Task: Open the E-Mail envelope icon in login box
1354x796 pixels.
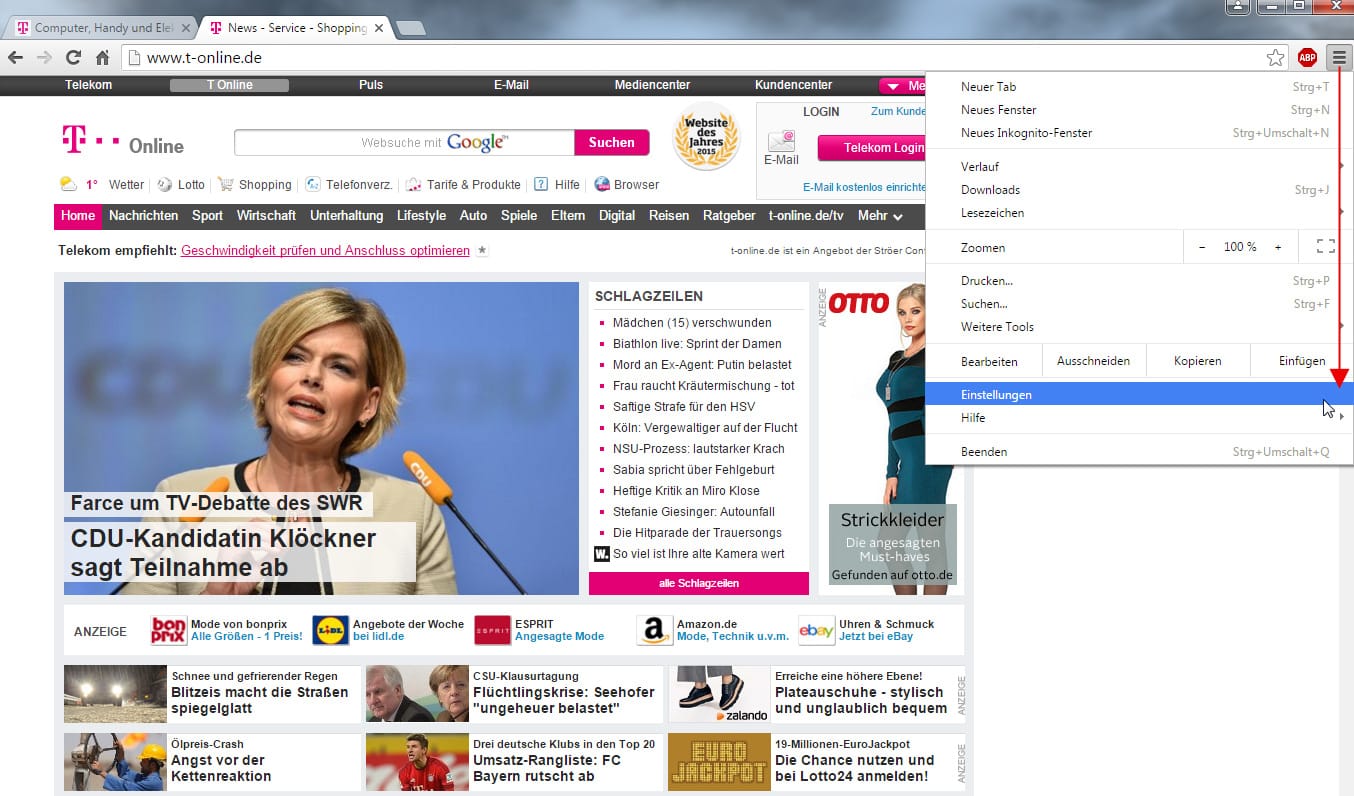Action: coord(781,140)
